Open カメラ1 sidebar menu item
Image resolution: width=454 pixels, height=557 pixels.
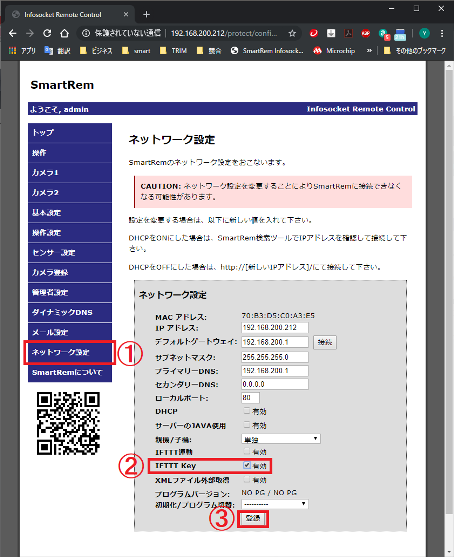click(x=70, y=173)
